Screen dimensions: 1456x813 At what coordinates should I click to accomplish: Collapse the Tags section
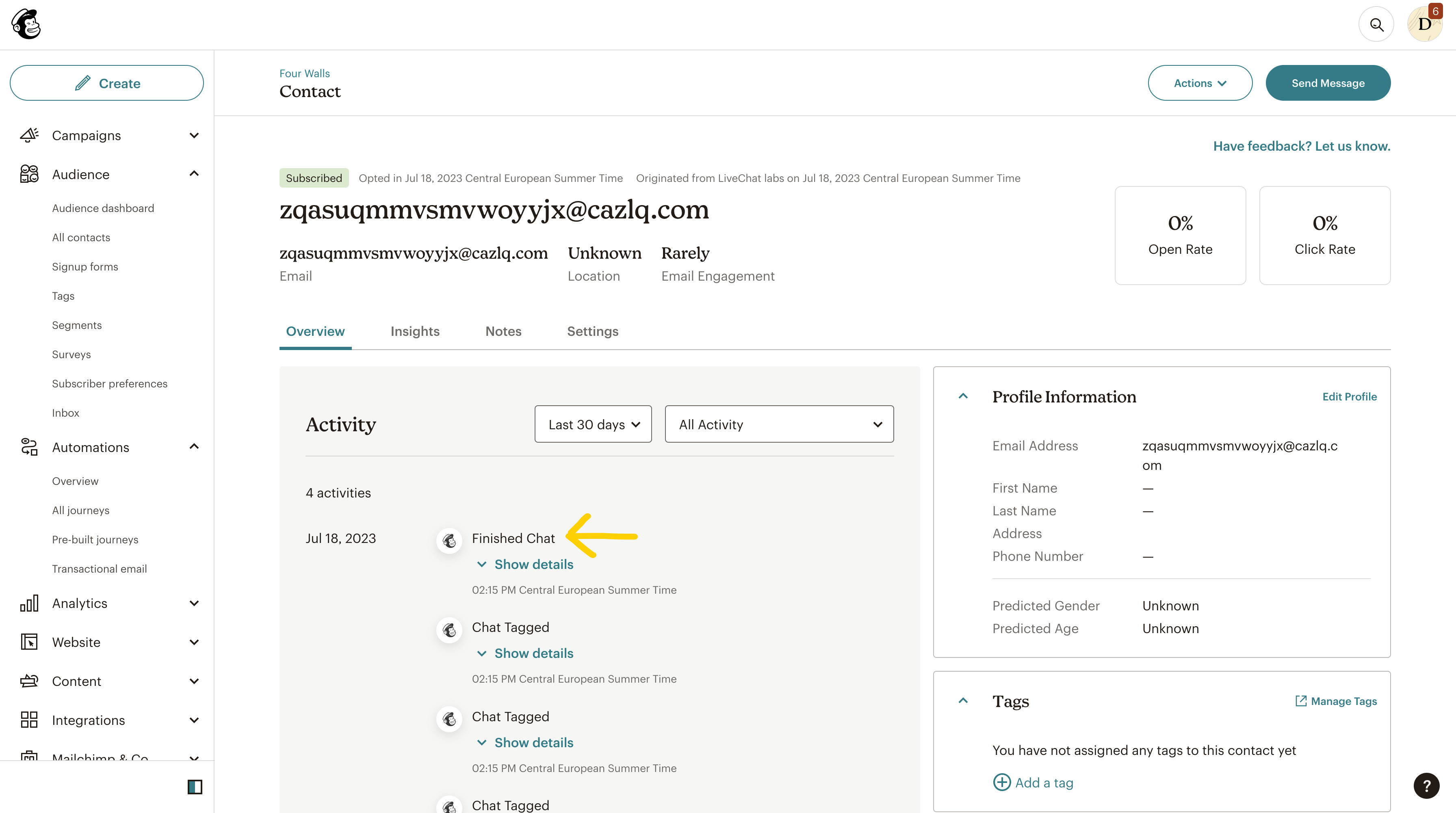[x=963, y=701]
